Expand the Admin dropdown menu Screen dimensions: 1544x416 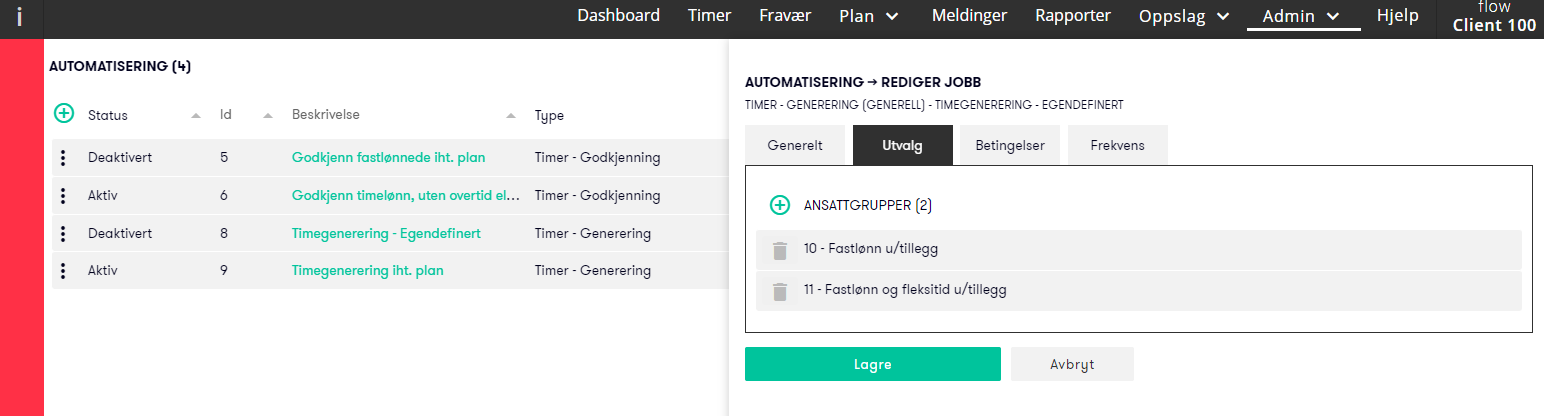coord(1301,16)
